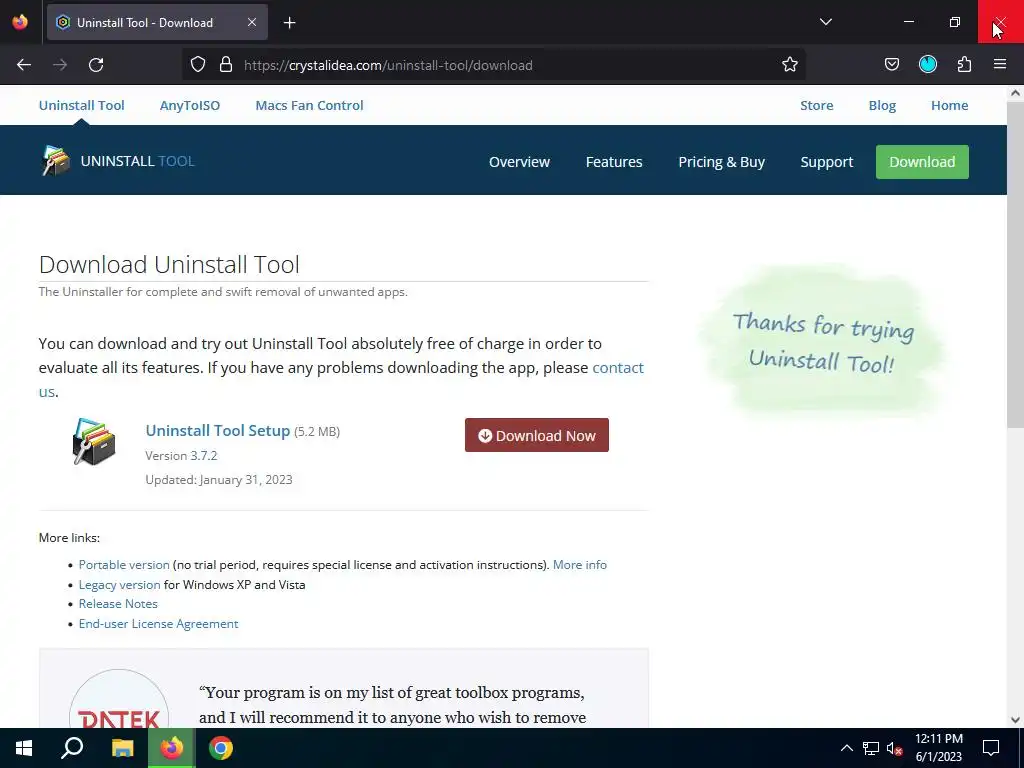This screenshot has height=768, width=1024.
Task: Switch to the AnyToISO product tab
Action: 190,105
